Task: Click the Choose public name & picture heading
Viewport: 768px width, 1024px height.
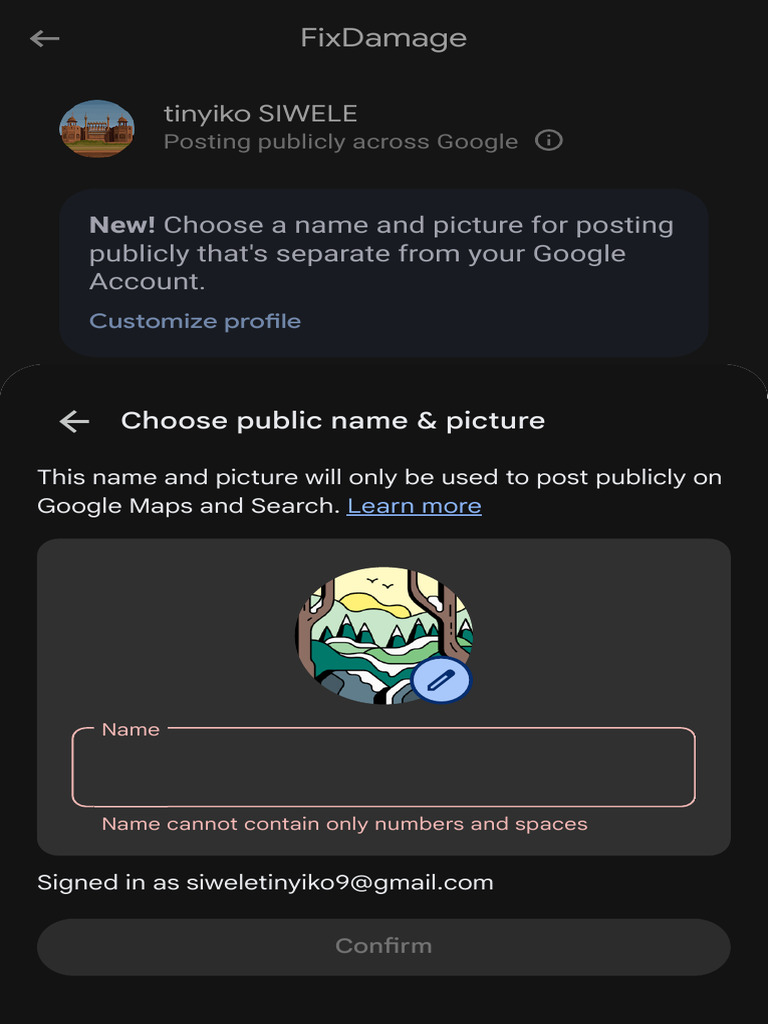Action: (x=332, y=421)
